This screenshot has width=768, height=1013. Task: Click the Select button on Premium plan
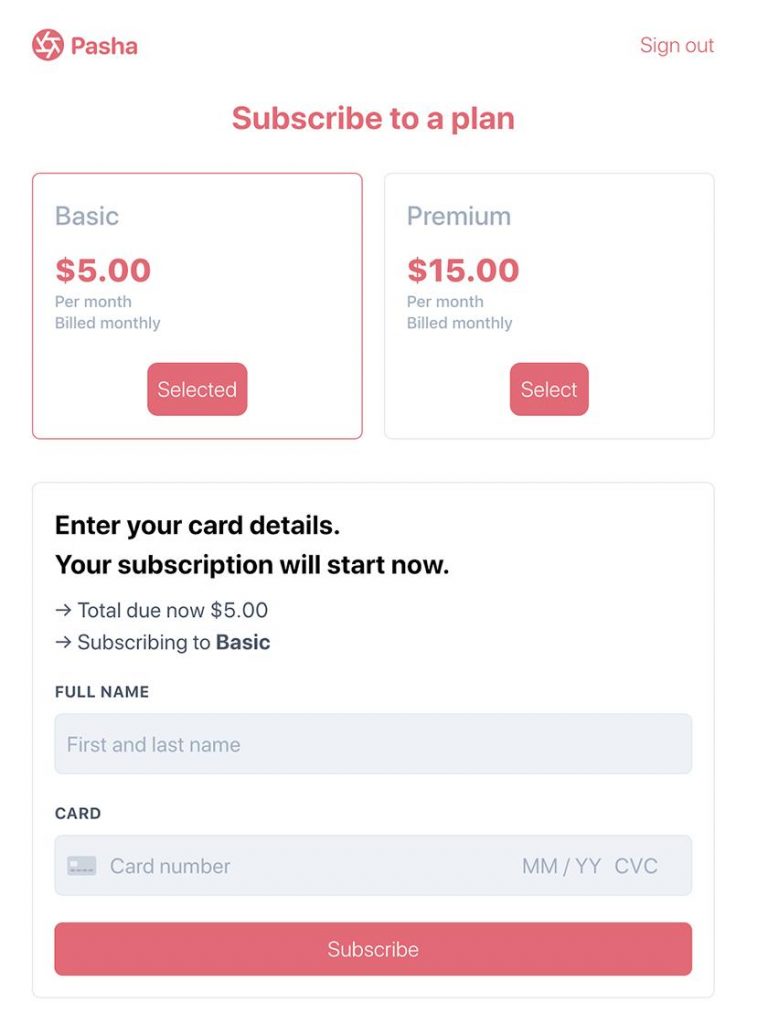(x=548, y=389)
